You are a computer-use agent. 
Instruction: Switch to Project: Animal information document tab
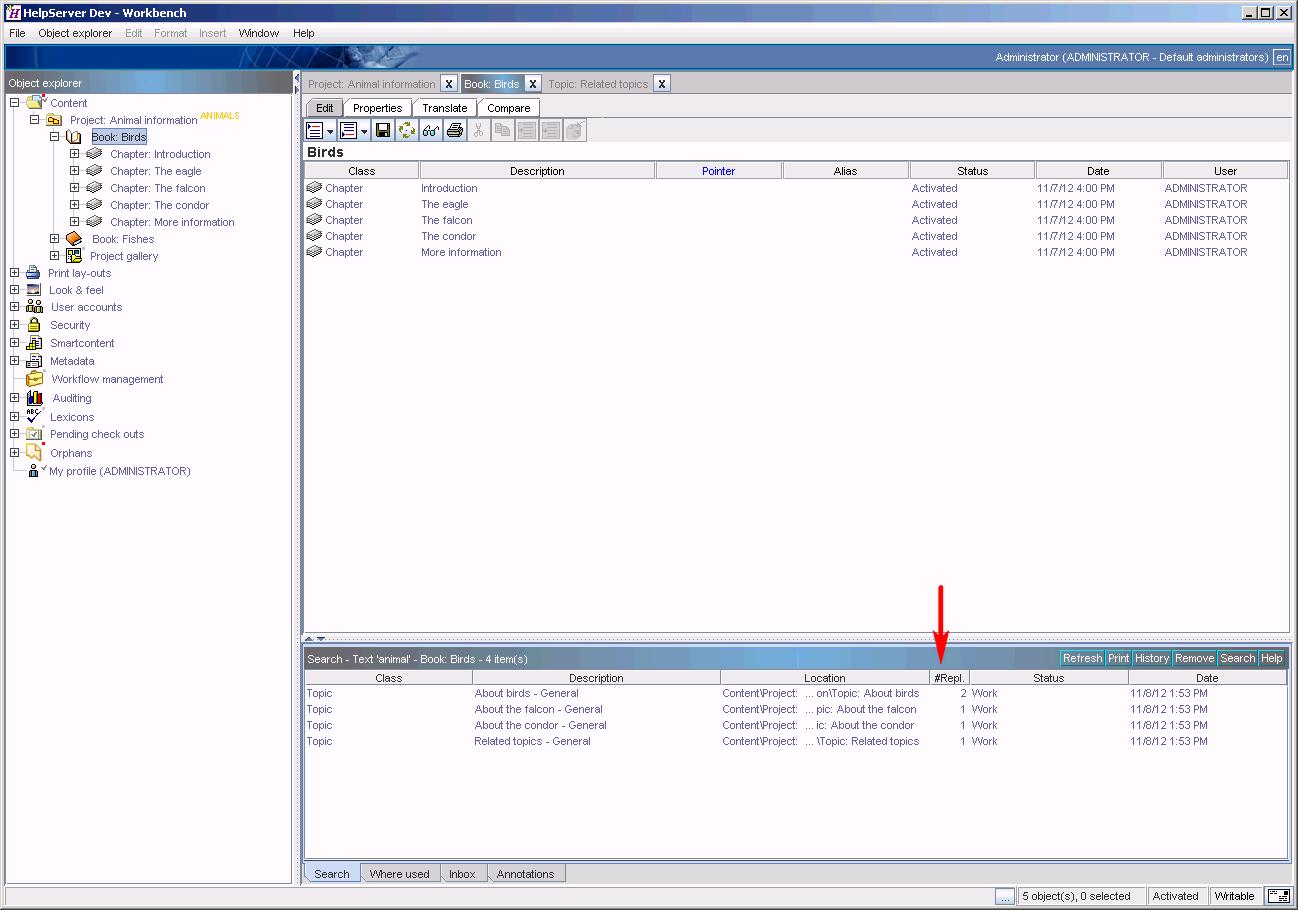(x=372, y=84)
